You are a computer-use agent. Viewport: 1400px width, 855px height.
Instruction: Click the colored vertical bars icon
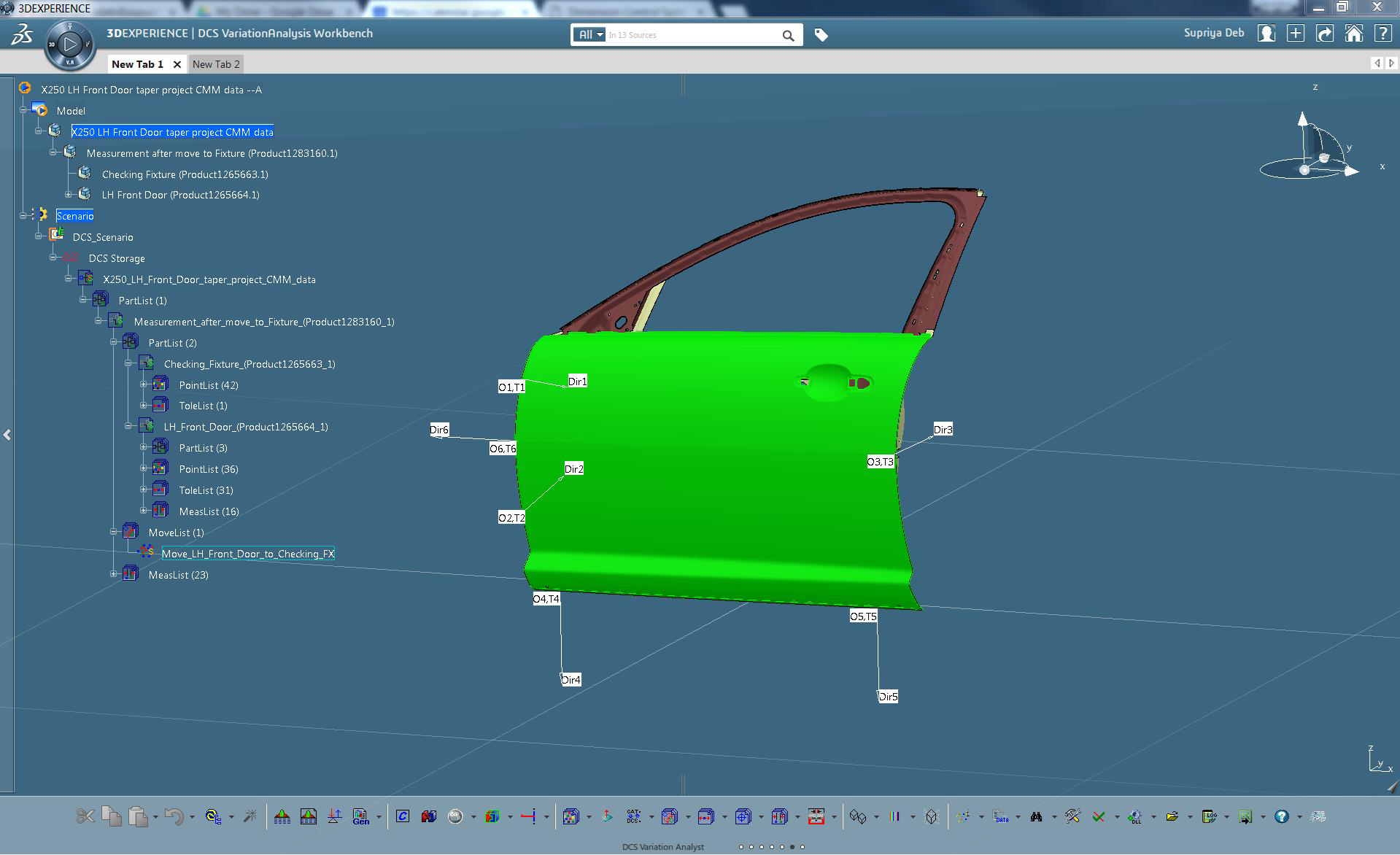894,816
